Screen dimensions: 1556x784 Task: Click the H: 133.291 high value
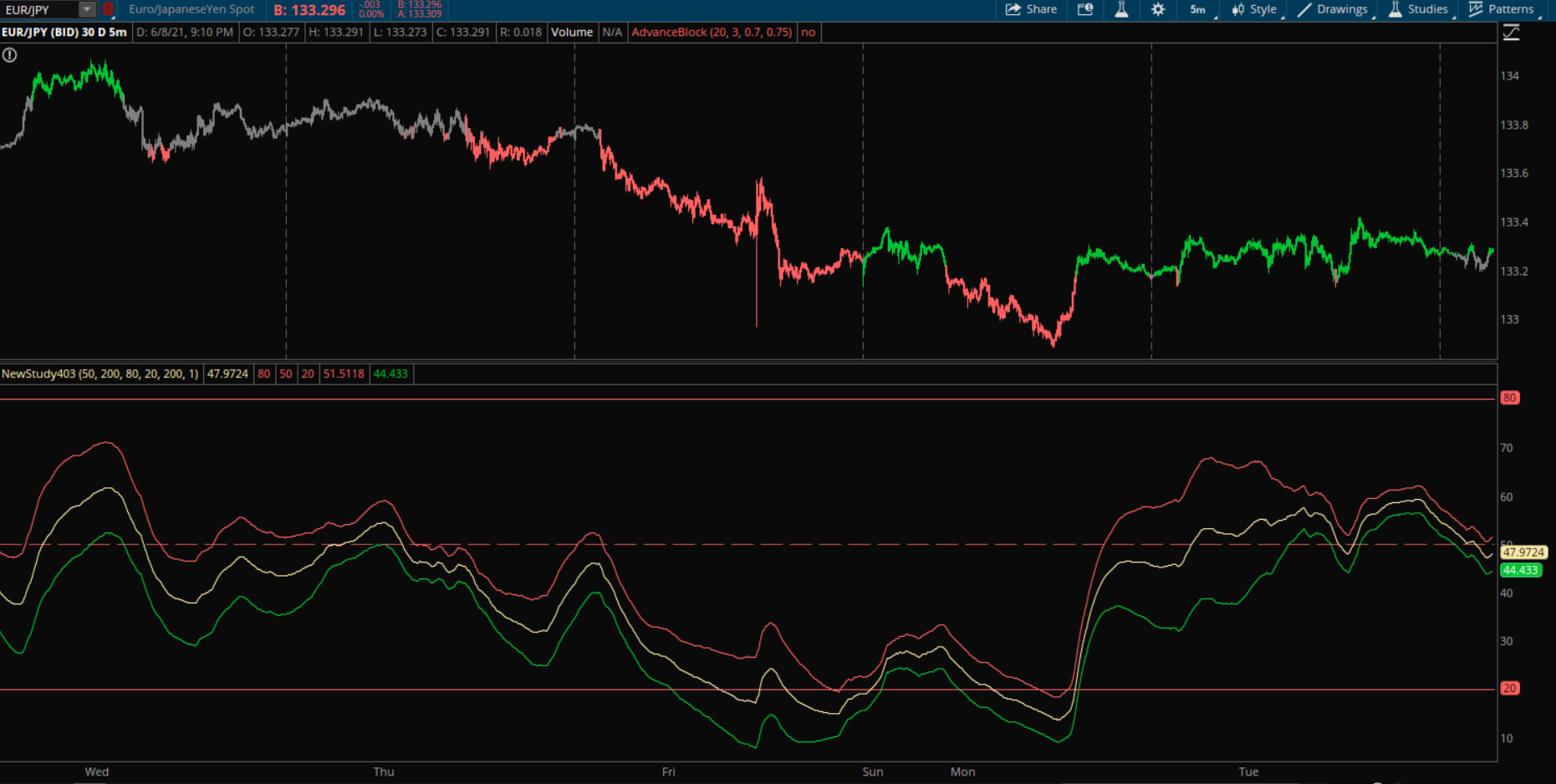(x=336, y=32)
